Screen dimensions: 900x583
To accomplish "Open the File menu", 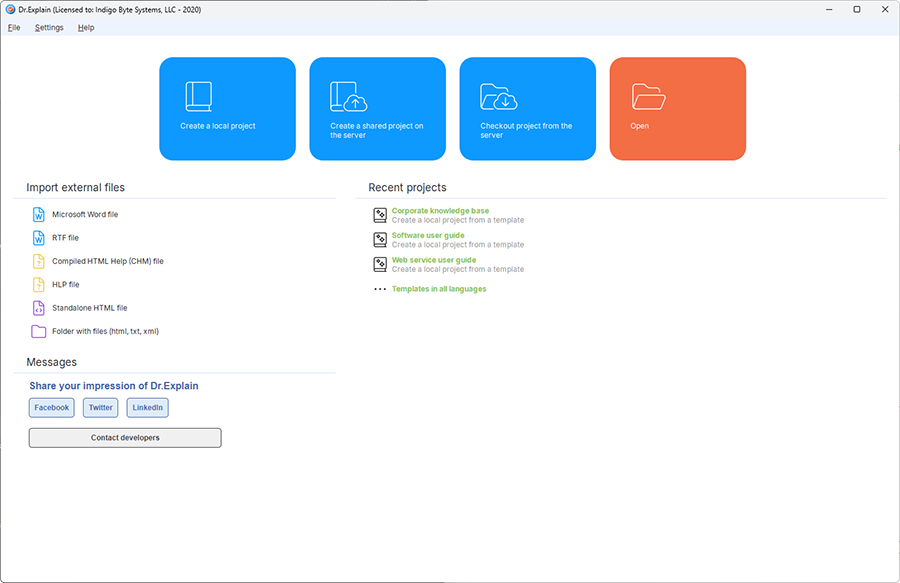I will click(x=14, y=28).
